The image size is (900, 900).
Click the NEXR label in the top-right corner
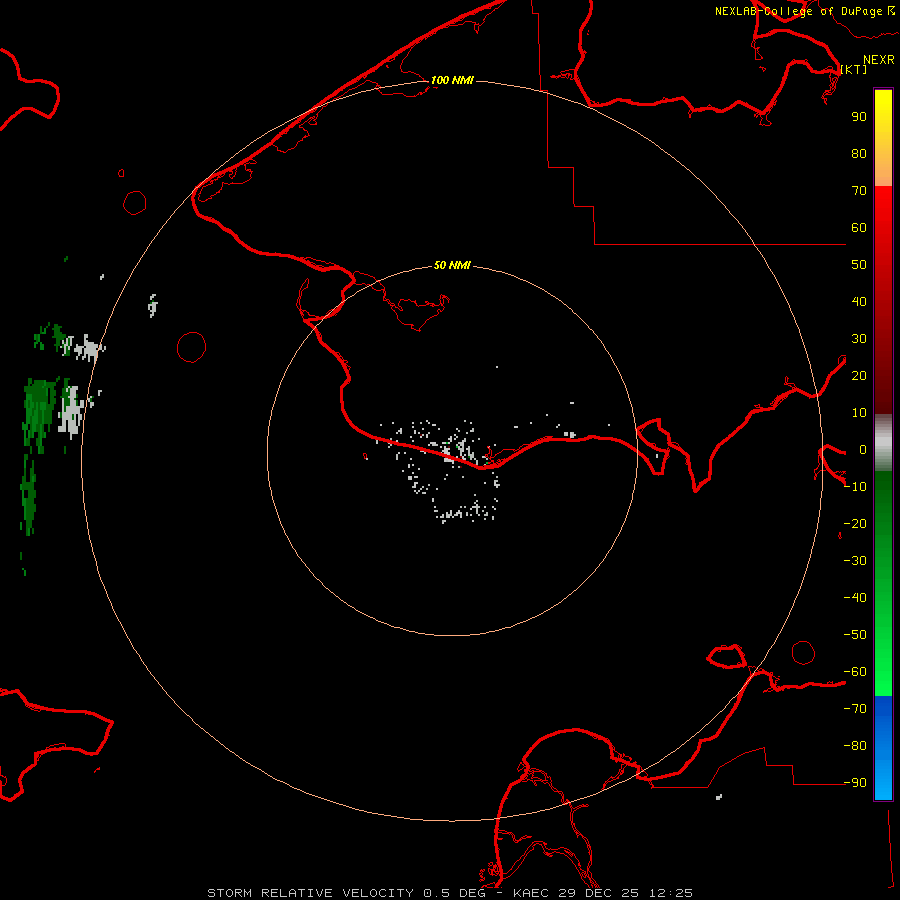(x=879, y=60)
